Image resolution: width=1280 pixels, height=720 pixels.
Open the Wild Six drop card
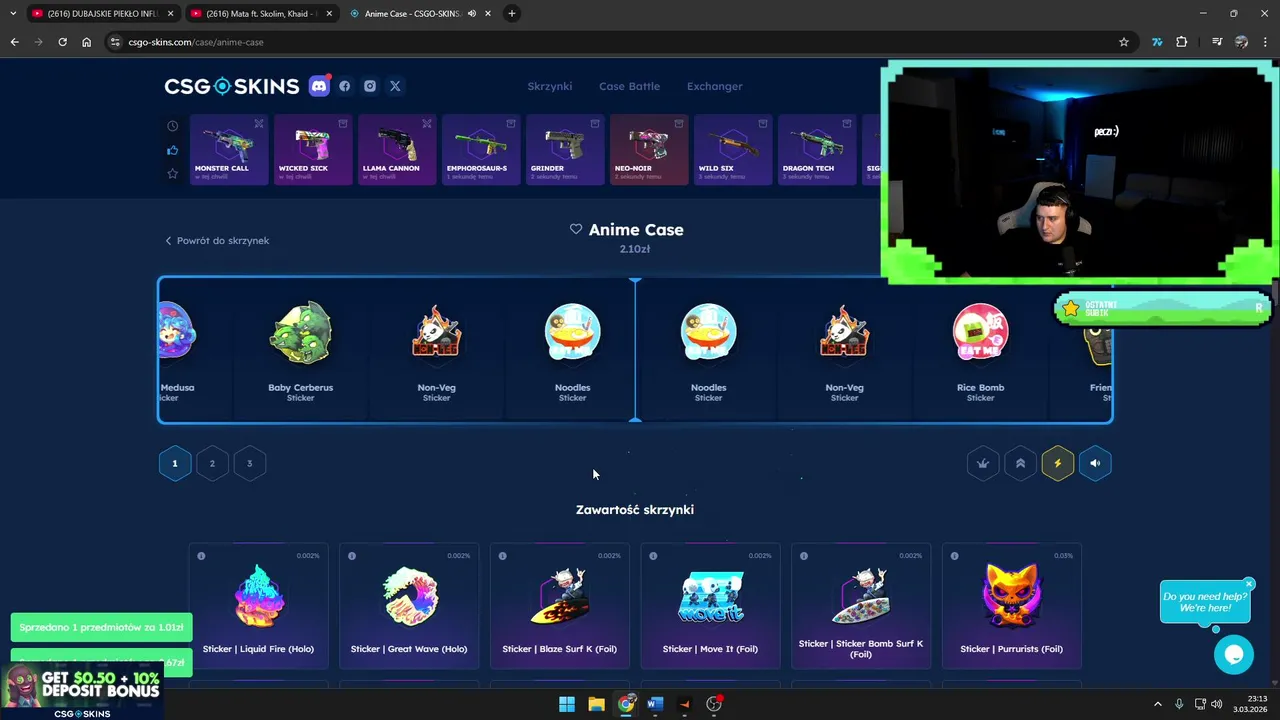[x=733, y=150]
